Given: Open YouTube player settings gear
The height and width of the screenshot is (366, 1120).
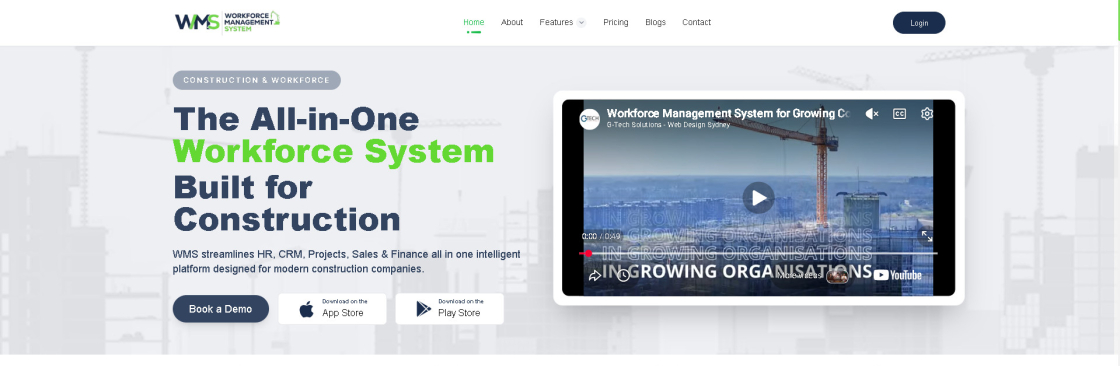Looking at the screenshot, I should click(x=926, y=114).
